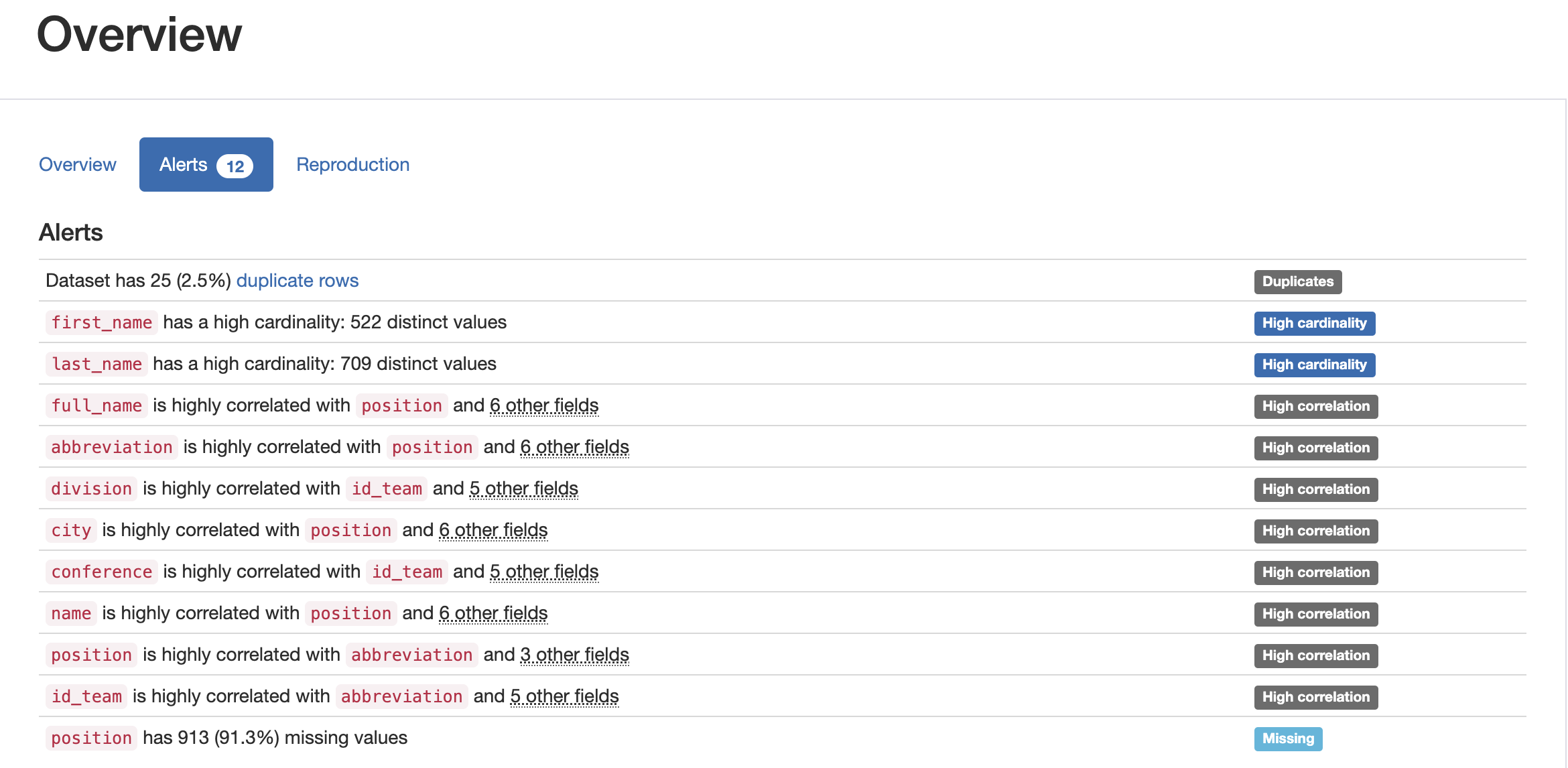Select the Alerts tab
This screenshot has width=1568, height=768.
[x=184, y=164]
